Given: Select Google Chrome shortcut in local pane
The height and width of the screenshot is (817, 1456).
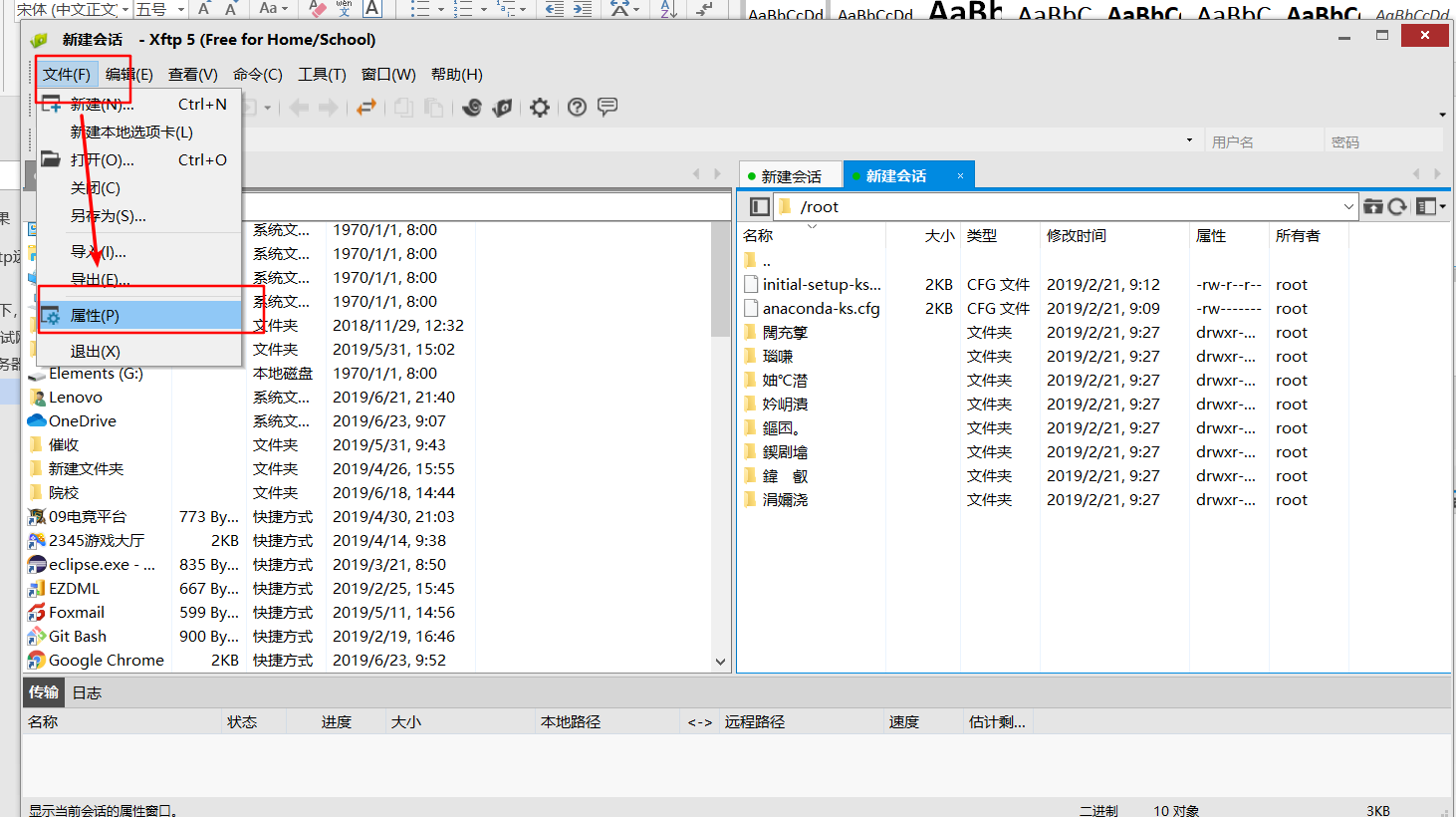Looking at the screenshot, I should (x=106, y=660).
